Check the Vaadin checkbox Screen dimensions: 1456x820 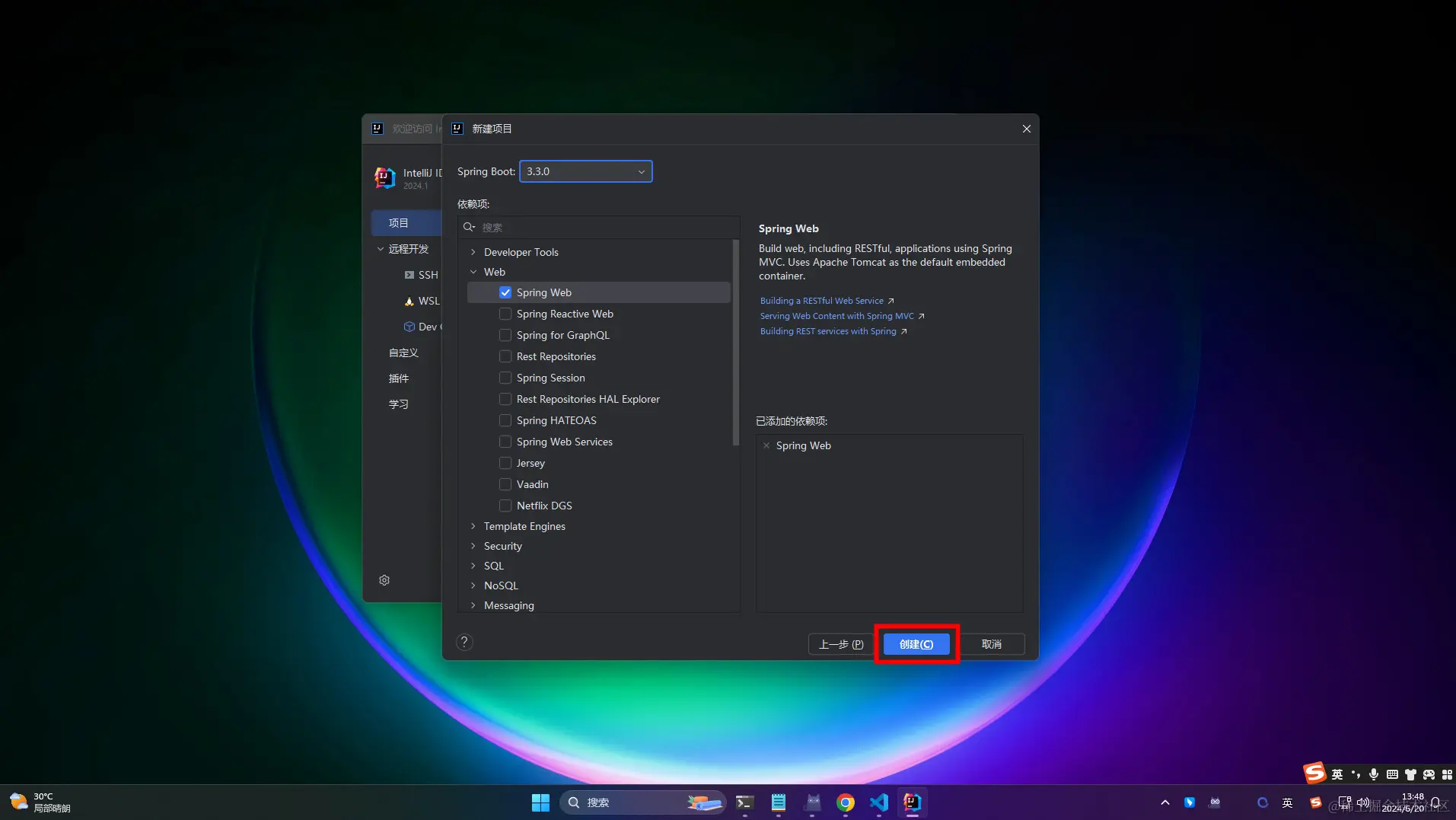pos(505,484)
